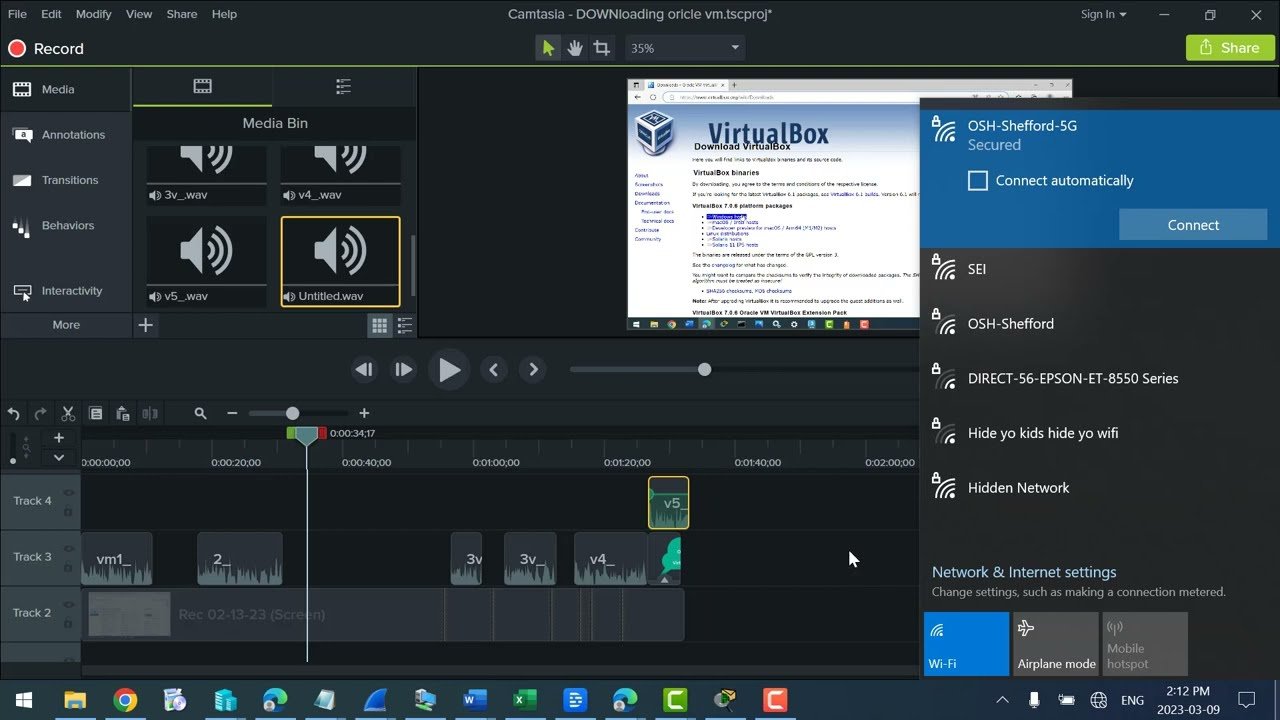
Task: Show hidden system tray icons arrow
Action: (1003, 700)
